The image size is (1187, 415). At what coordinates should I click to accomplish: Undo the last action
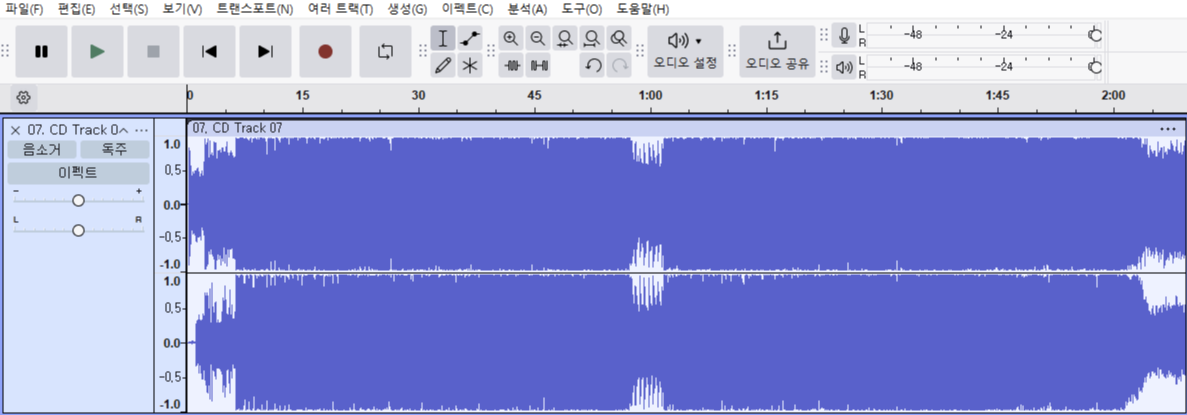point(593,66)
